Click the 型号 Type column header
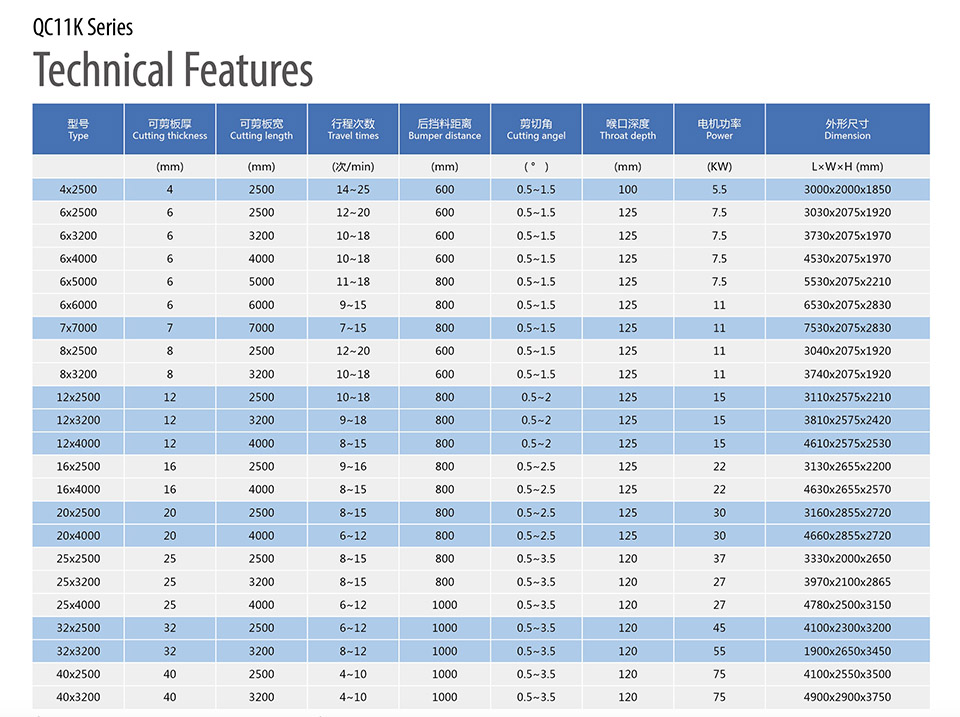 tap(78, 129)
